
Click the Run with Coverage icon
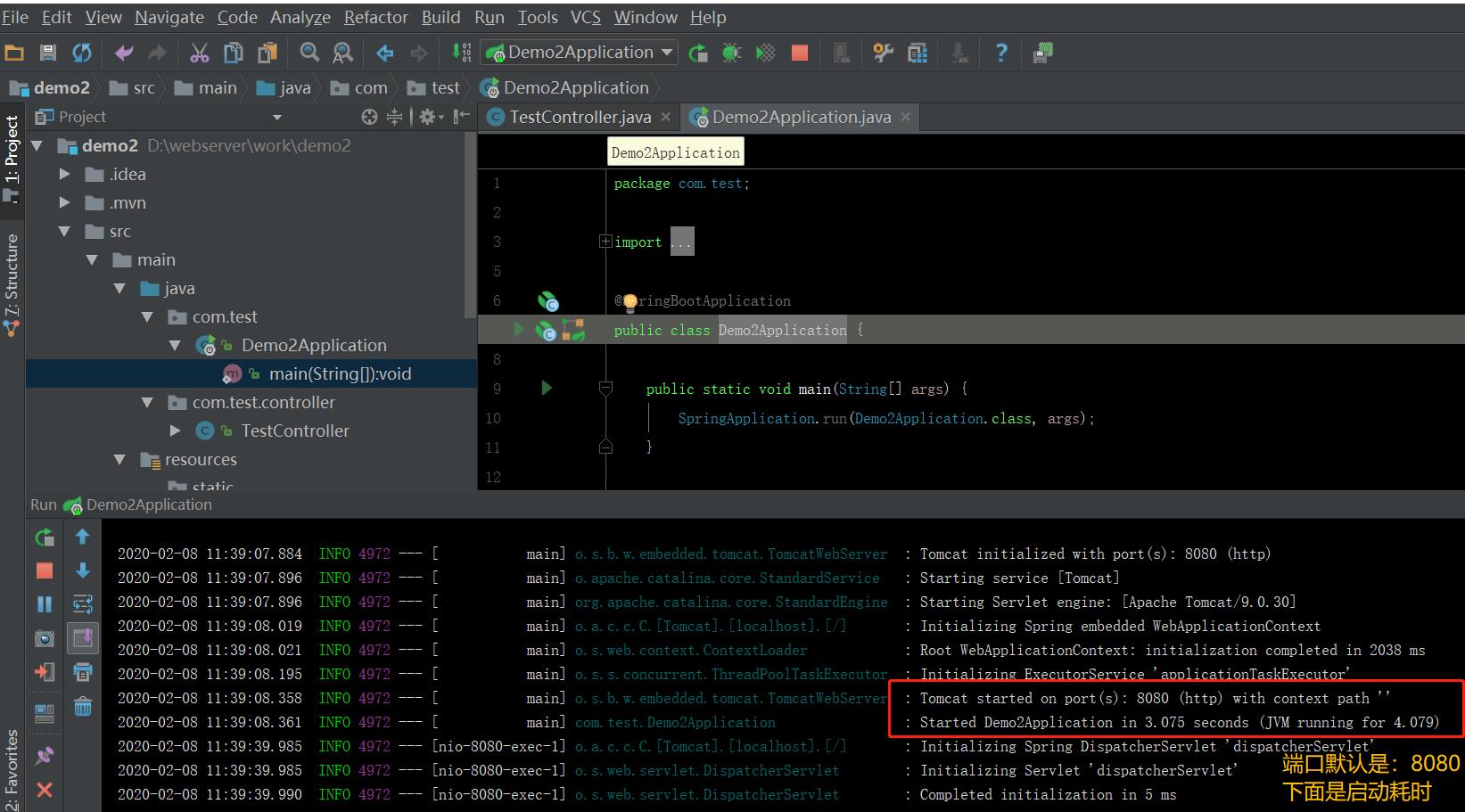tap(766, 53)
